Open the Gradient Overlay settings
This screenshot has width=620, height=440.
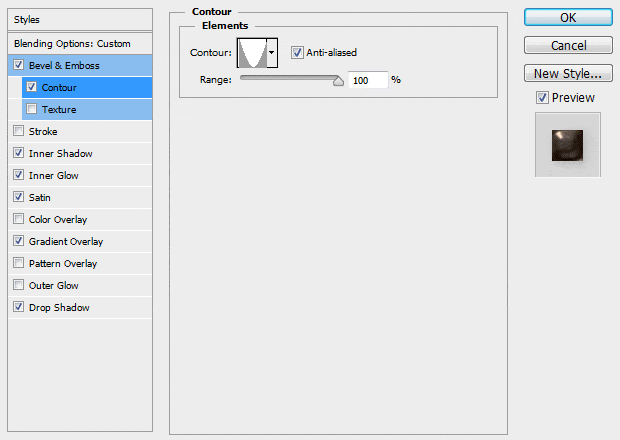click(x=66, y=242)
